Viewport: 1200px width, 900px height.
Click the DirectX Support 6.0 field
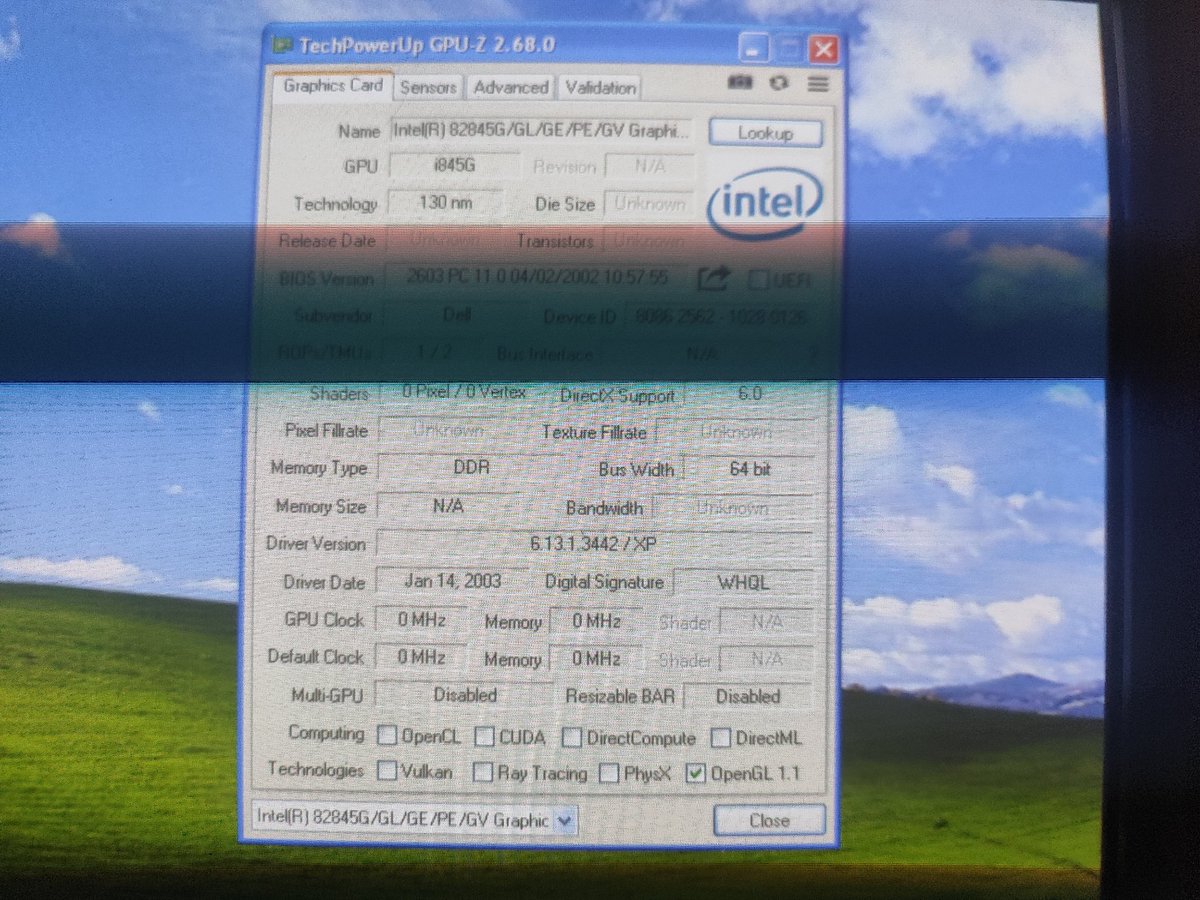pyautogui.click(x=750, y=395)
